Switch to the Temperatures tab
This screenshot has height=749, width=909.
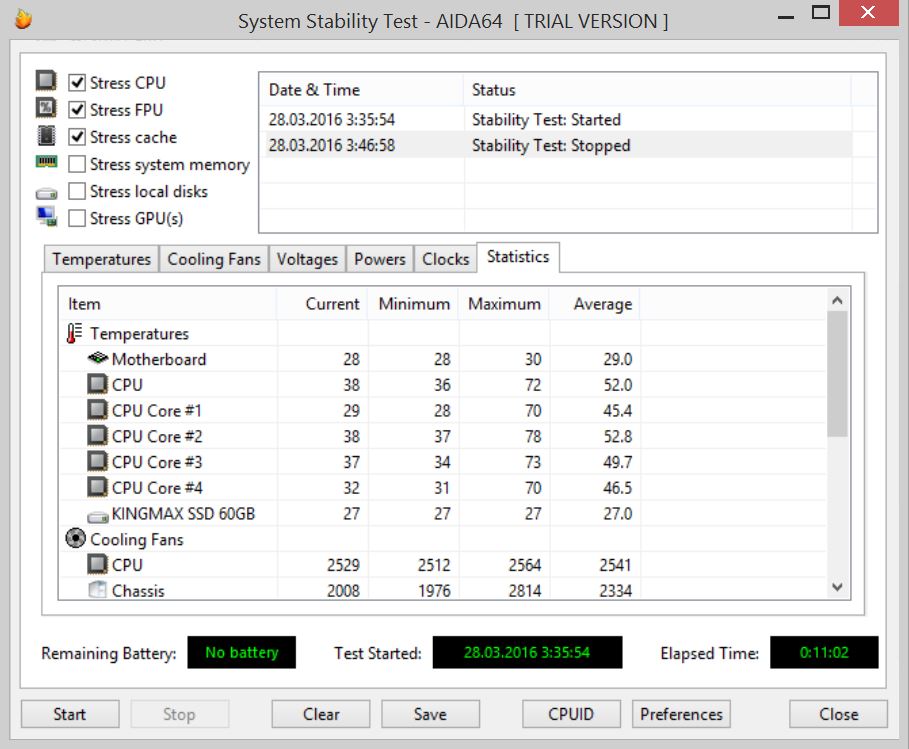point(101,259)
